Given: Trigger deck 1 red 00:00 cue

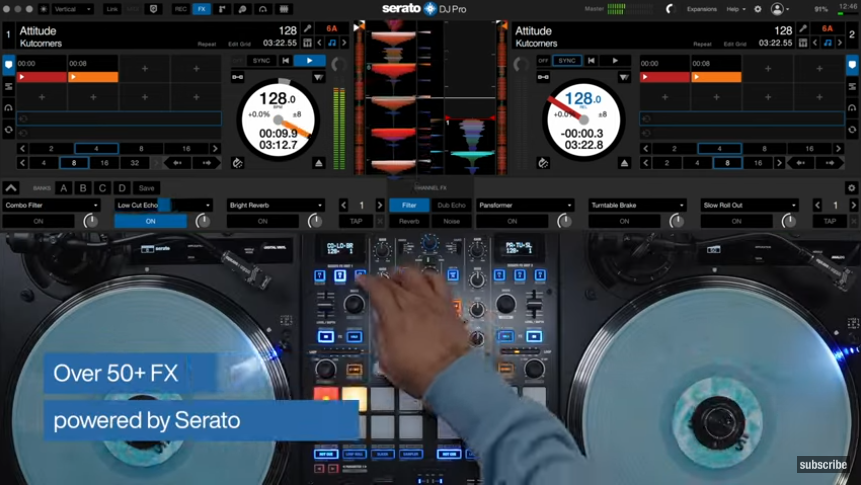Looking at the screenshot, I should coord(42,77).
